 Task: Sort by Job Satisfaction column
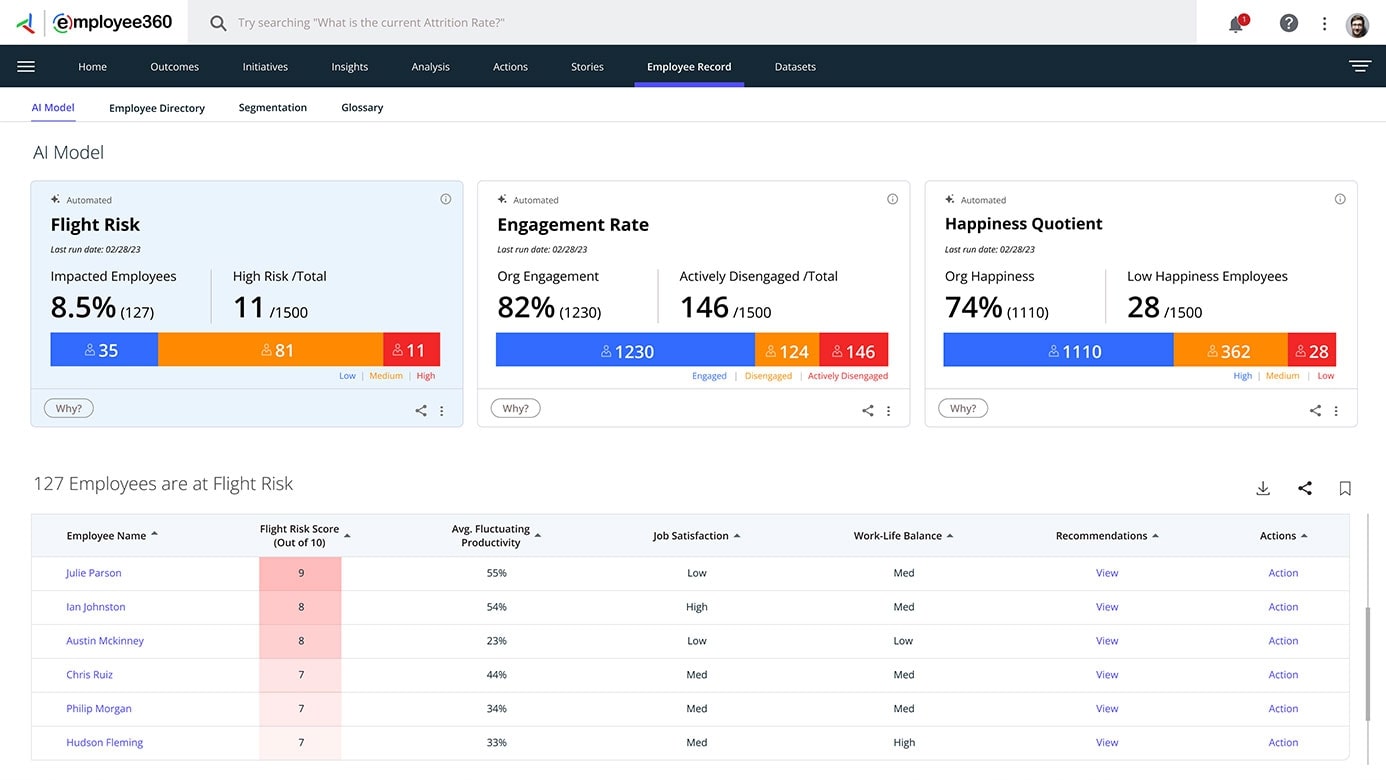[691, 536]
